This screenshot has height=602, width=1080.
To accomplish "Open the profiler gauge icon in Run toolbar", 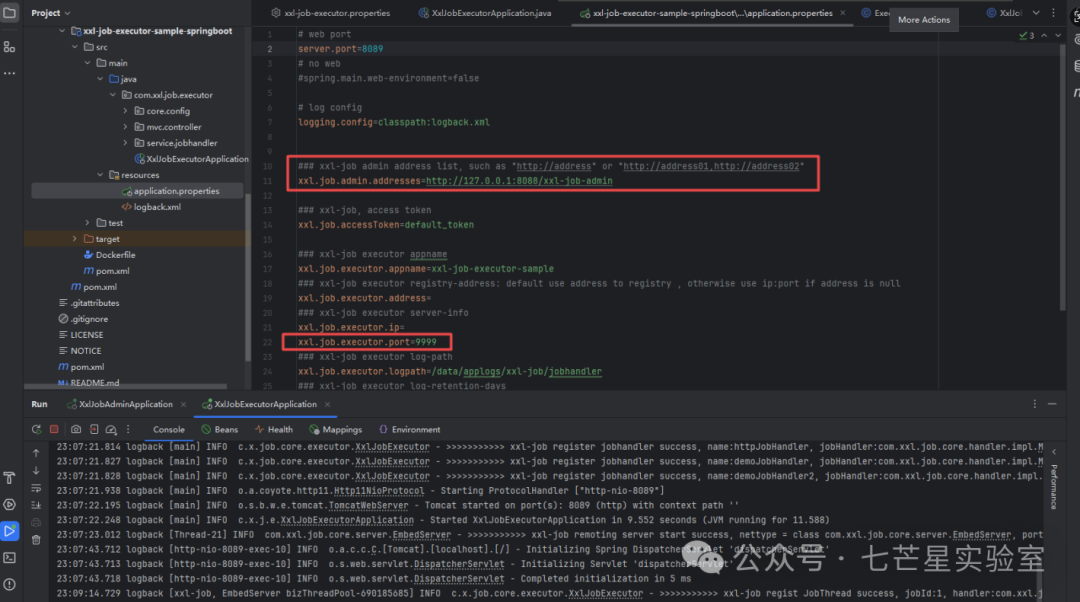I will click(x=111, y=429).
